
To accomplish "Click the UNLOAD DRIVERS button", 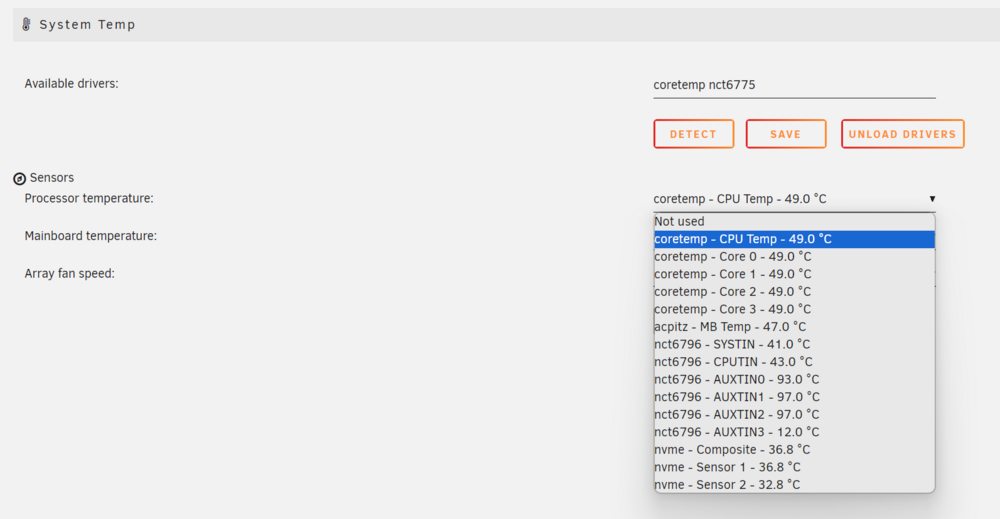I will click(902, 134).
